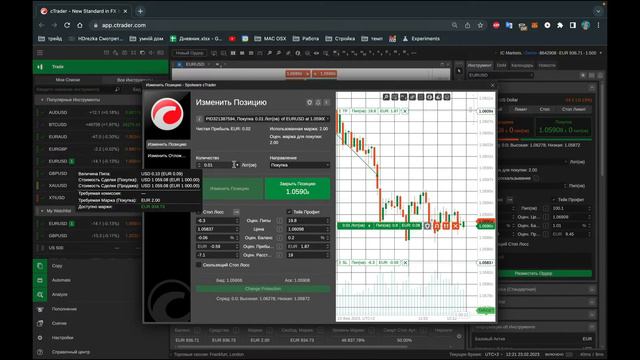Viewport: 640px width, 360px height.
Task: Switch to the 'Мои Списки' tab
Action: click(68, 80)
